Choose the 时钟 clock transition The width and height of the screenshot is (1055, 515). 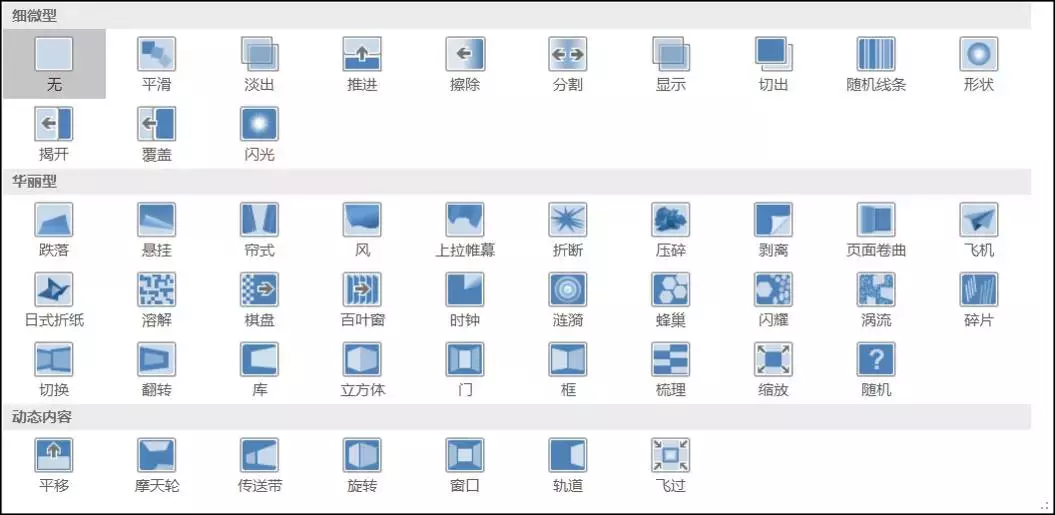tap(465, 300)
